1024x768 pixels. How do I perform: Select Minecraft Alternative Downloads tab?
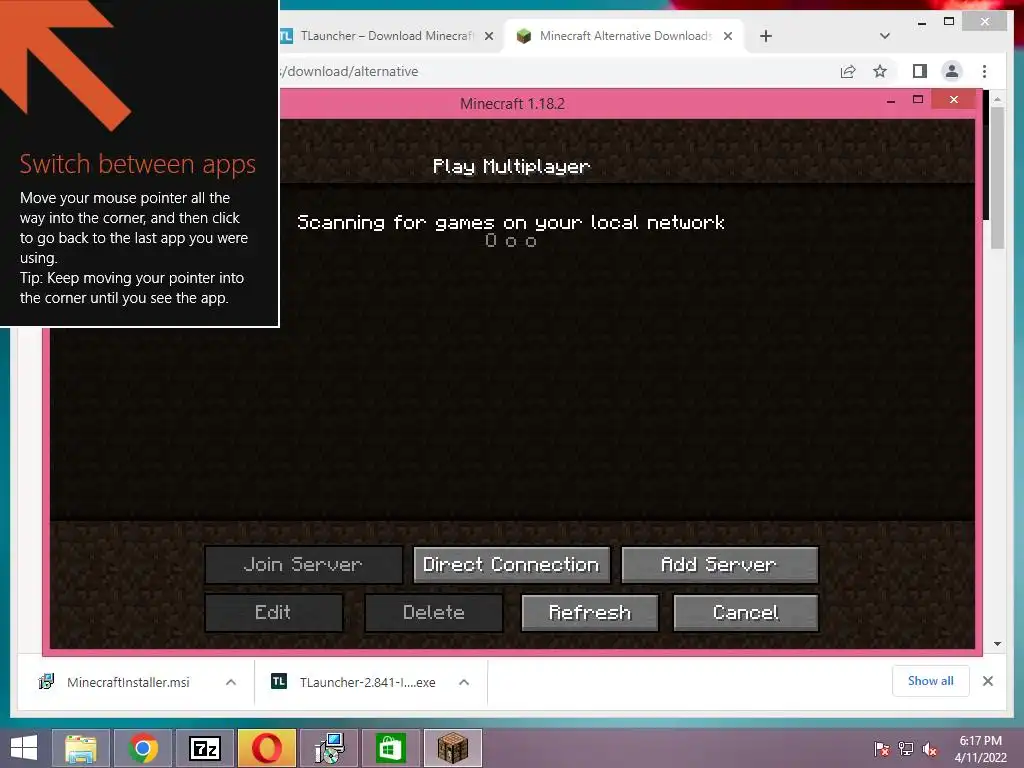(625, 36)
